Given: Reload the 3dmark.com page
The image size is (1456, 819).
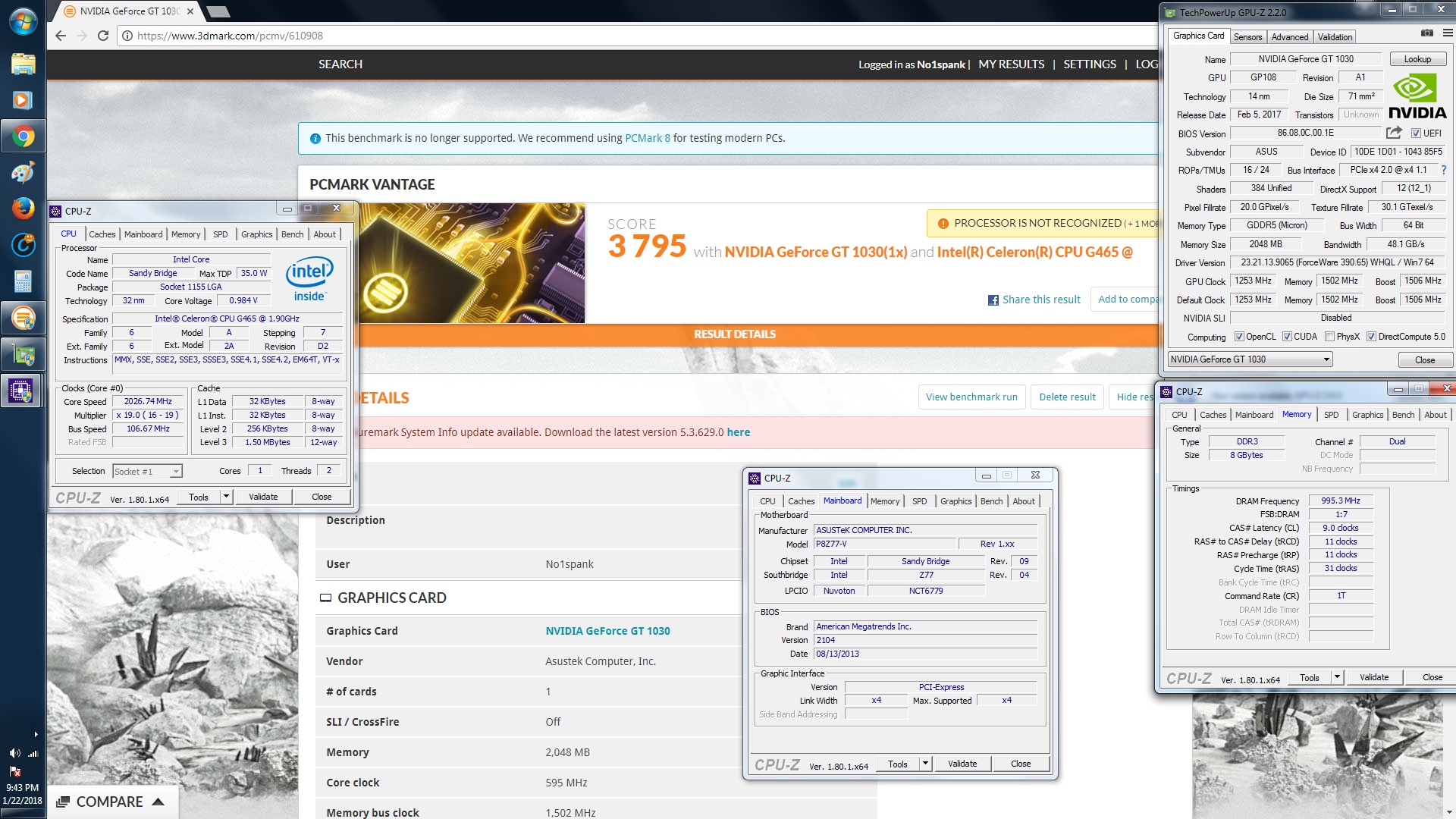Looking at the screenshot, I should click(103, 36).
